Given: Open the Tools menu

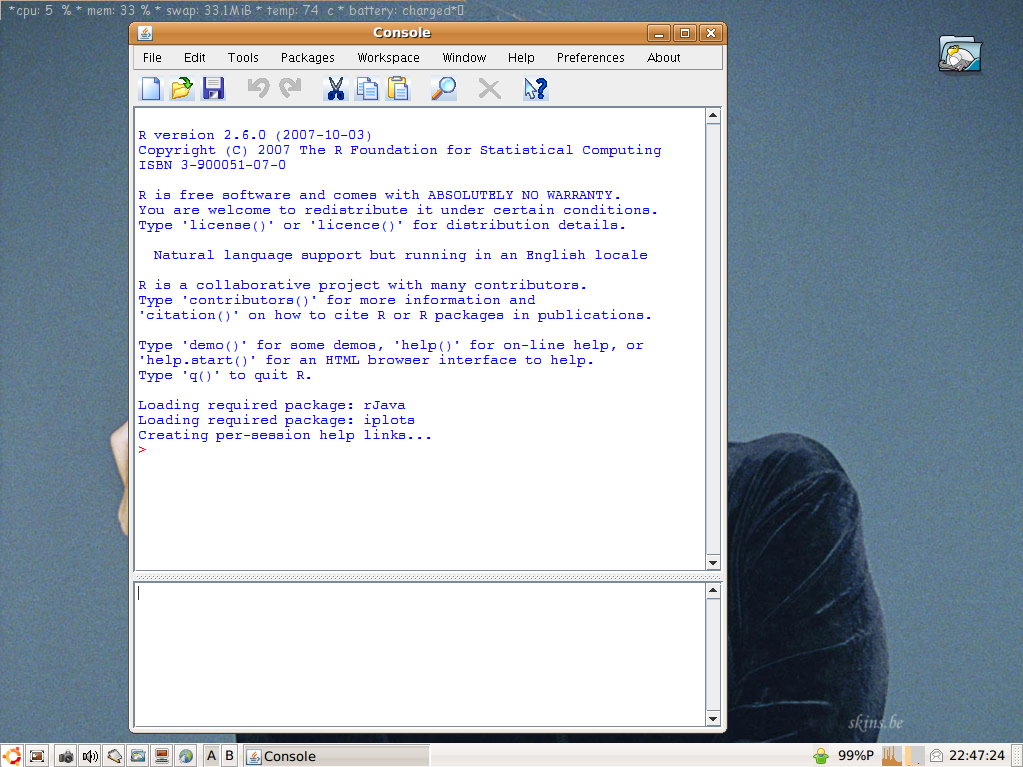Looking at the screenshot, I should (x=243, y=57).
